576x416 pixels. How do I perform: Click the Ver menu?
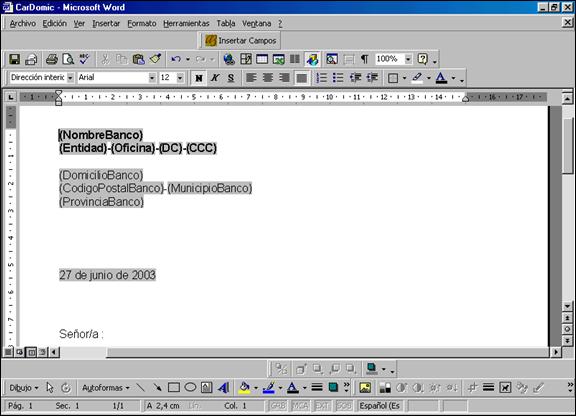tap(79, 24)
